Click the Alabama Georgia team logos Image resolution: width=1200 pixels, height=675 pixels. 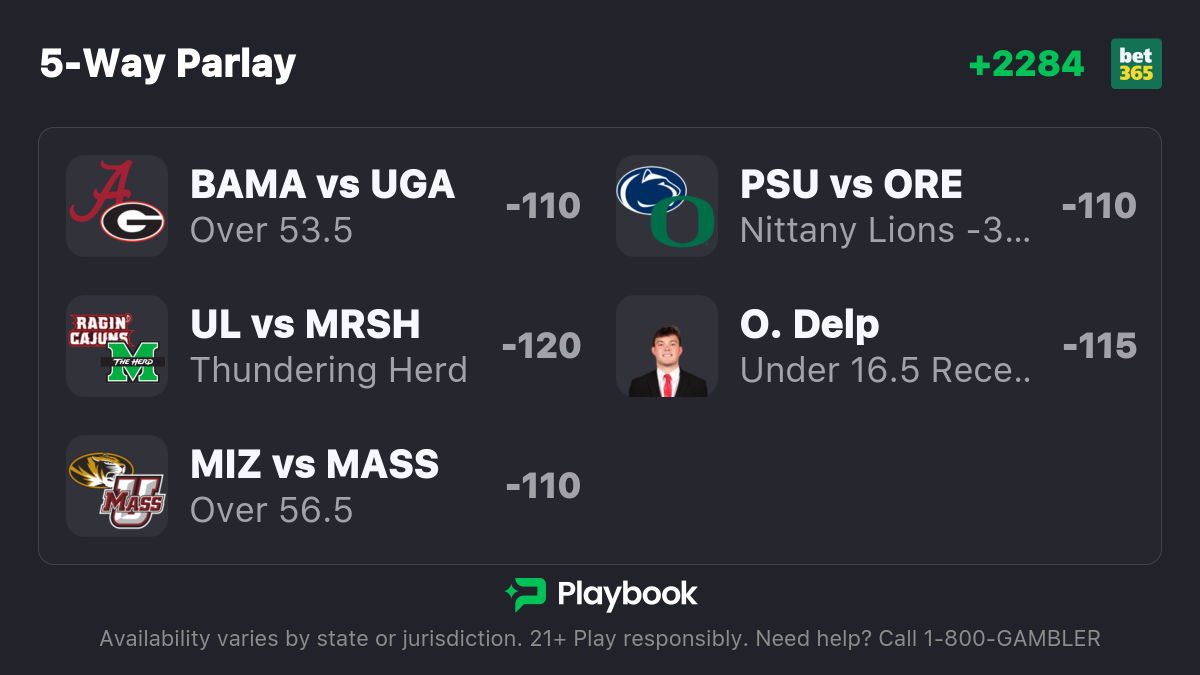click(x=117, y=206)
